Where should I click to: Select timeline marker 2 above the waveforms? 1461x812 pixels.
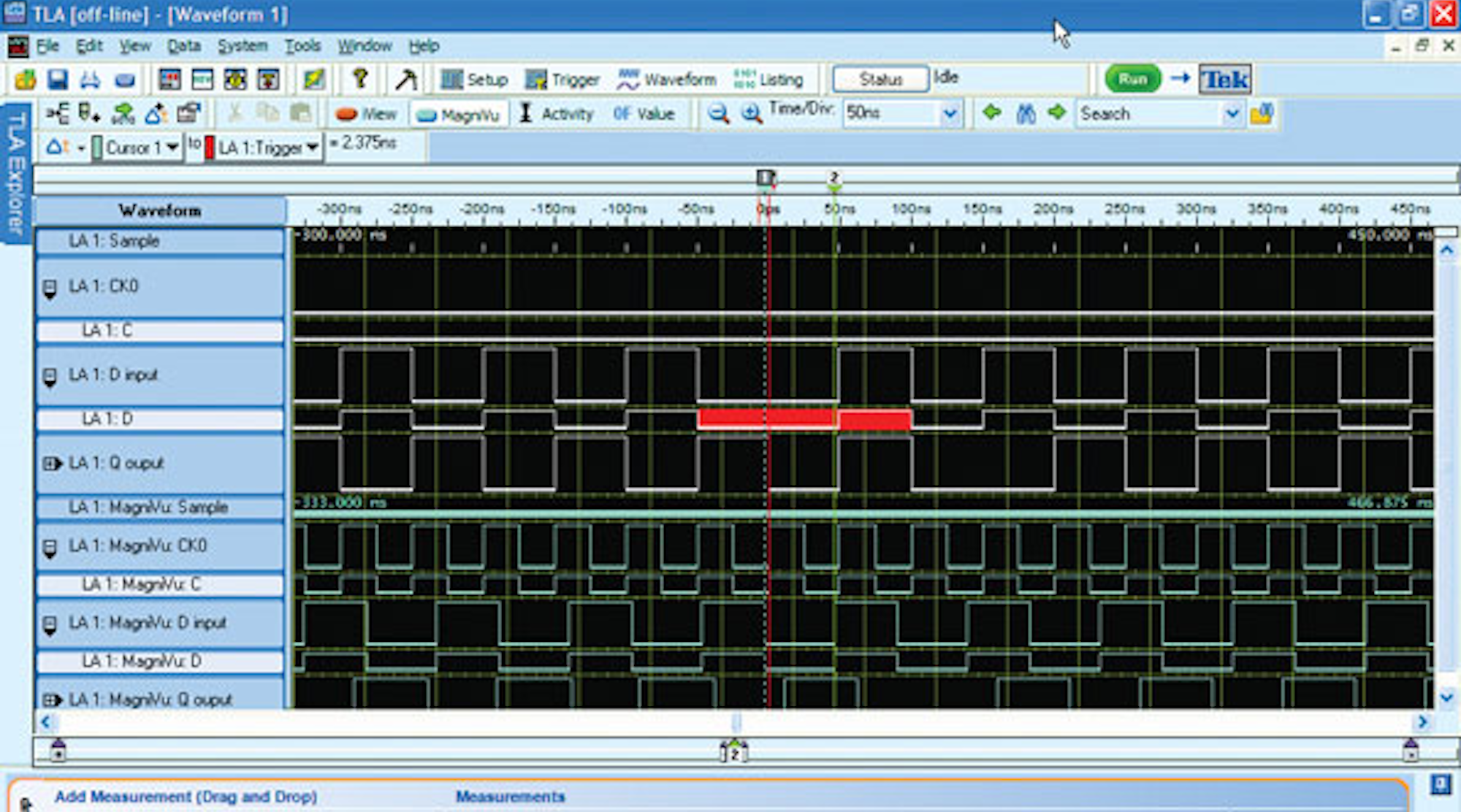[x=834, y=175]
